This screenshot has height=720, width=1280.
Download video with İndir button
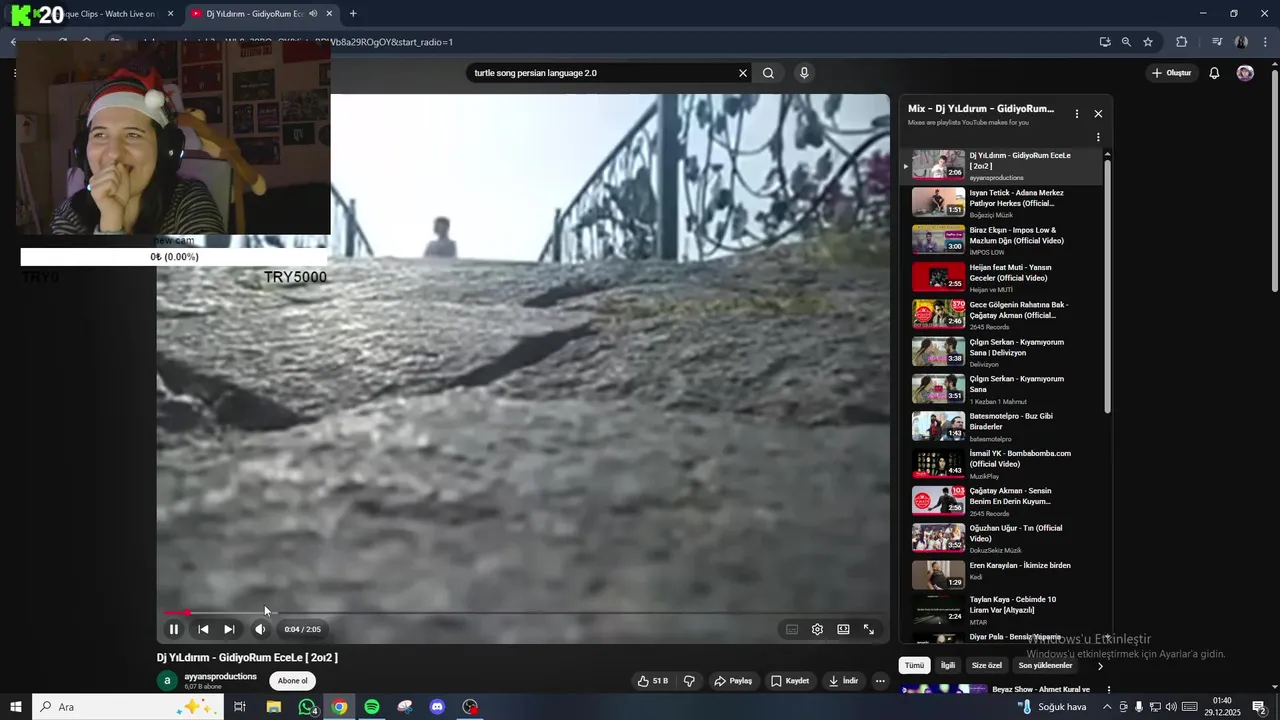(x=843, y=681)
